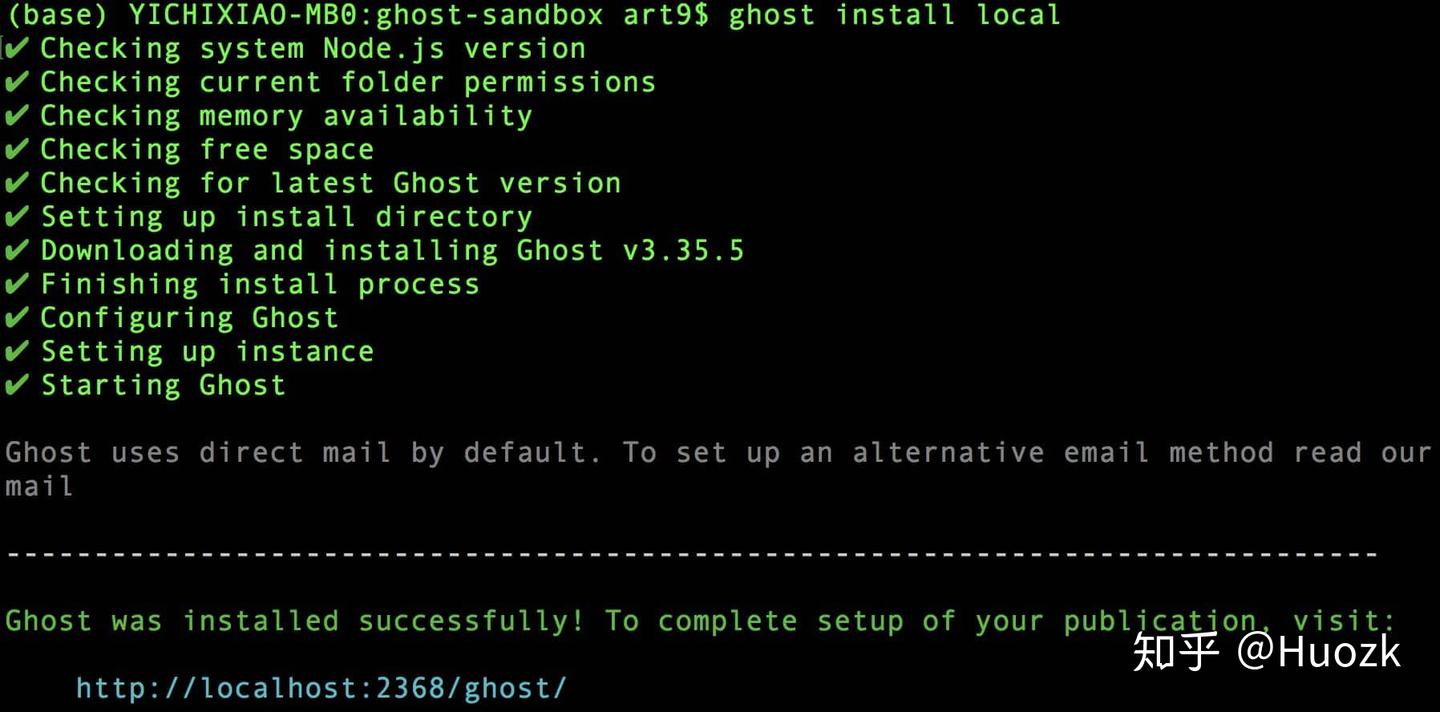Click the checkmark beside Downloading and installing Ghost
The height and width of the screenshot is (712, 1440).
pyautogui.click(x=17, y=251)
